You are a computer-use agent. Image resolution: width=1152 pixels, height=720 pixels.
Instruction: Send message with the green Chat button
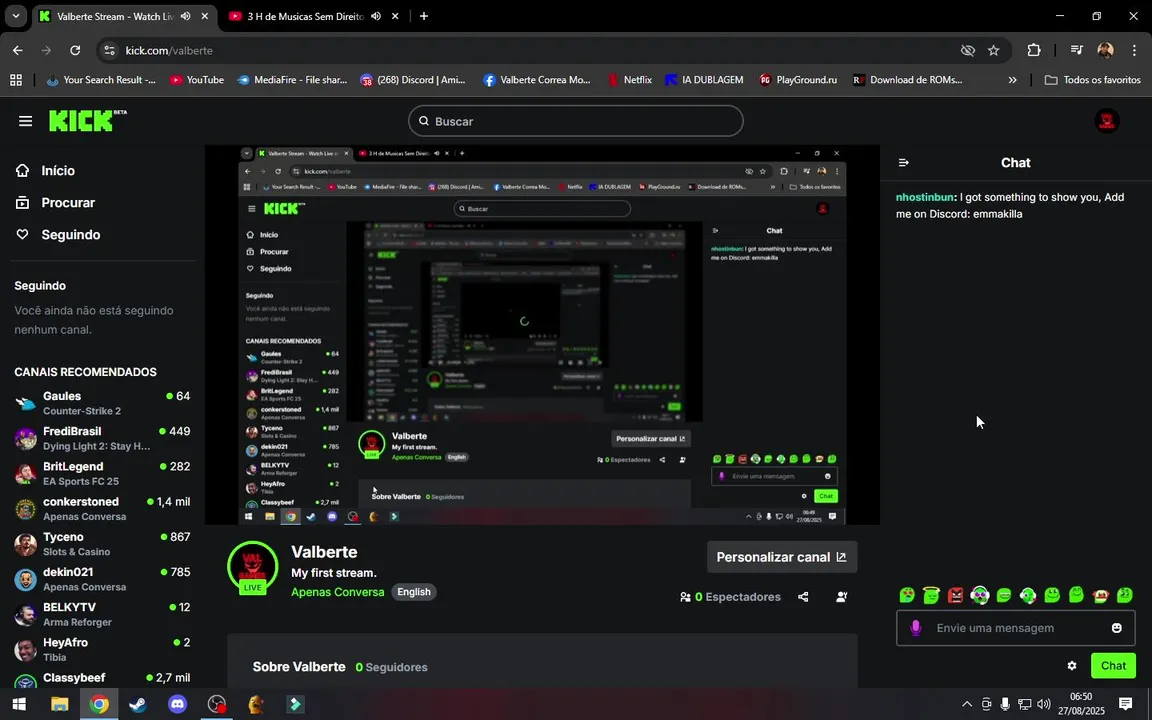[1113, 666]
